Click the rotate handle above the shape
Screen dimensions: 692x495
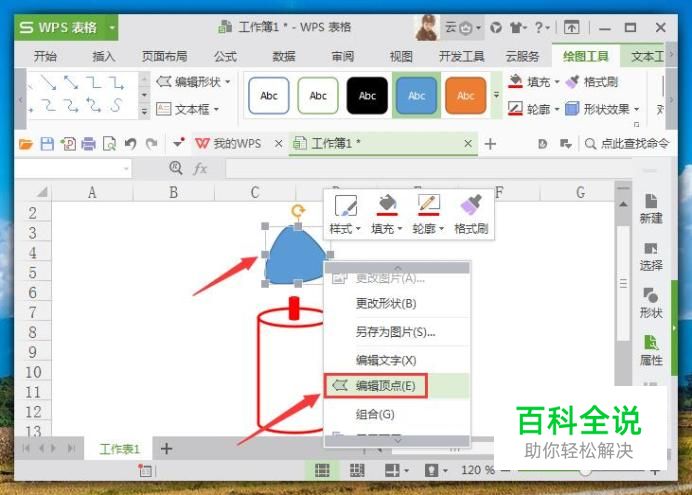click(298, 211)
